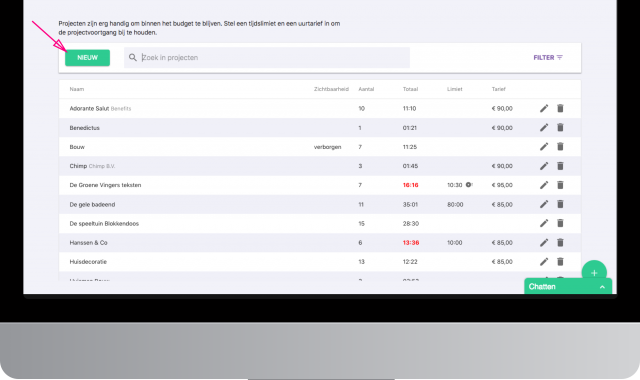Click the 35:01 total of De gele badeend
The width and height of the screenshot is (640, 380).
click(410, 204)
